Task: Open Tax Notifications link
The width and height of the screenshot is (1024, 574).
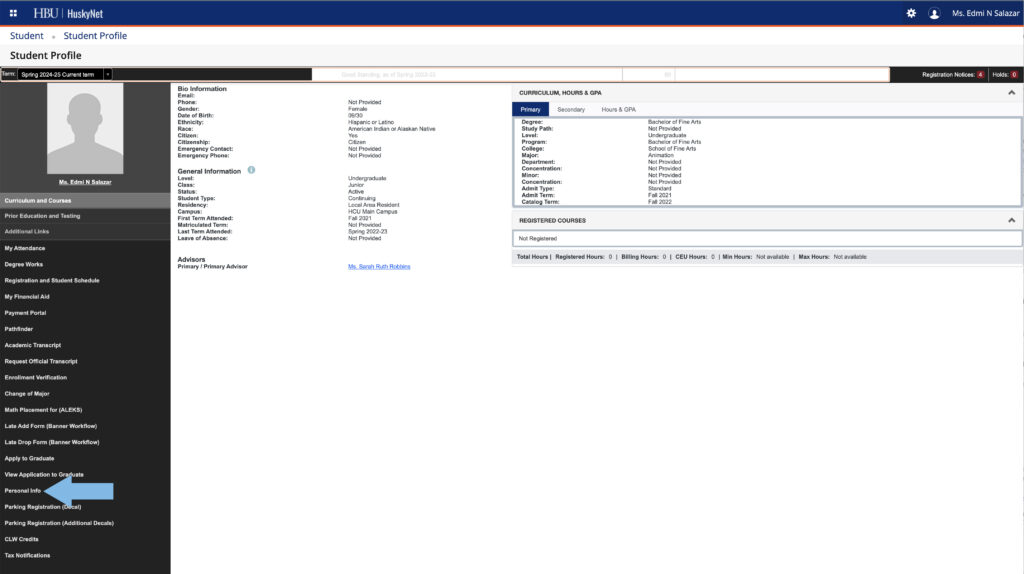Action: click(x=27, y=556)
